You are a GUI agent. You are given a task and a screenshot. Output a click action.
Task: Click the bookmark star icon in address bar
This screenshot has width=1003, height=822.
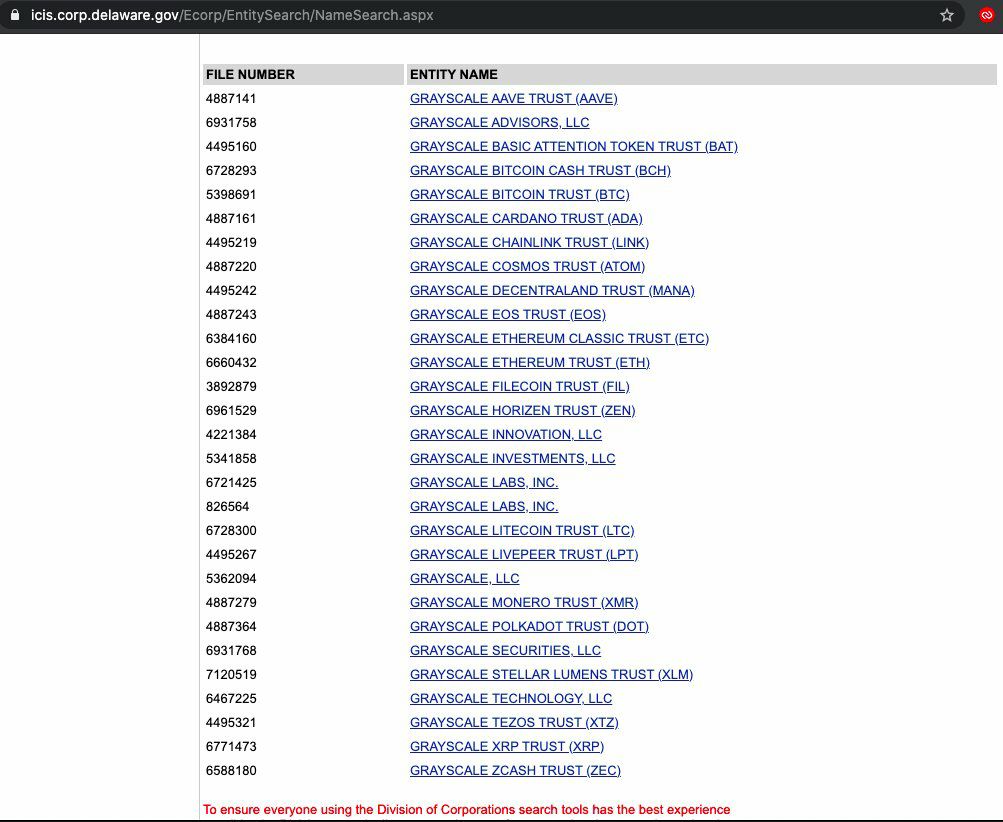tap(947, 15)
